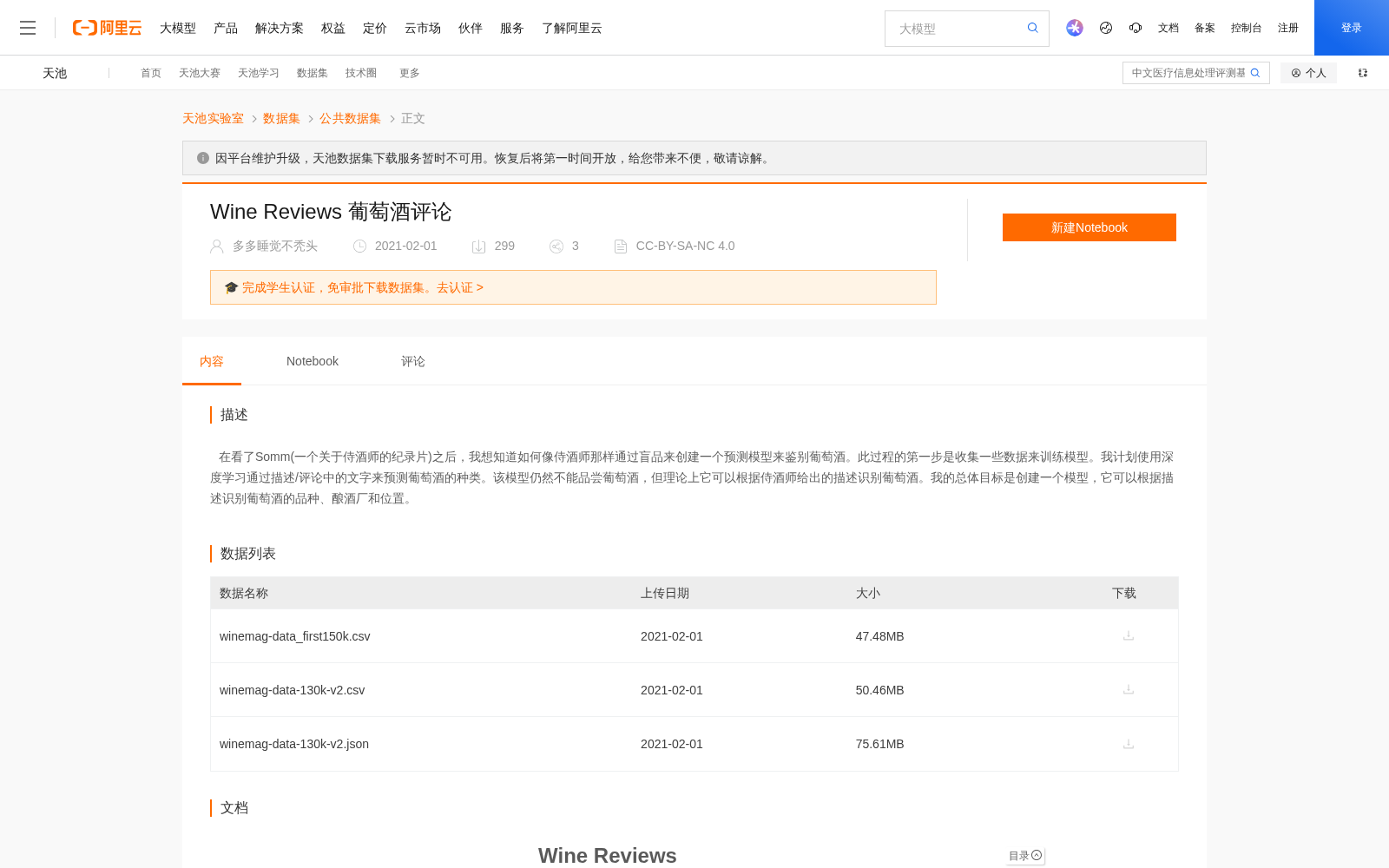Click the 上传日期 column header
1389x868 pixels.
665,593
